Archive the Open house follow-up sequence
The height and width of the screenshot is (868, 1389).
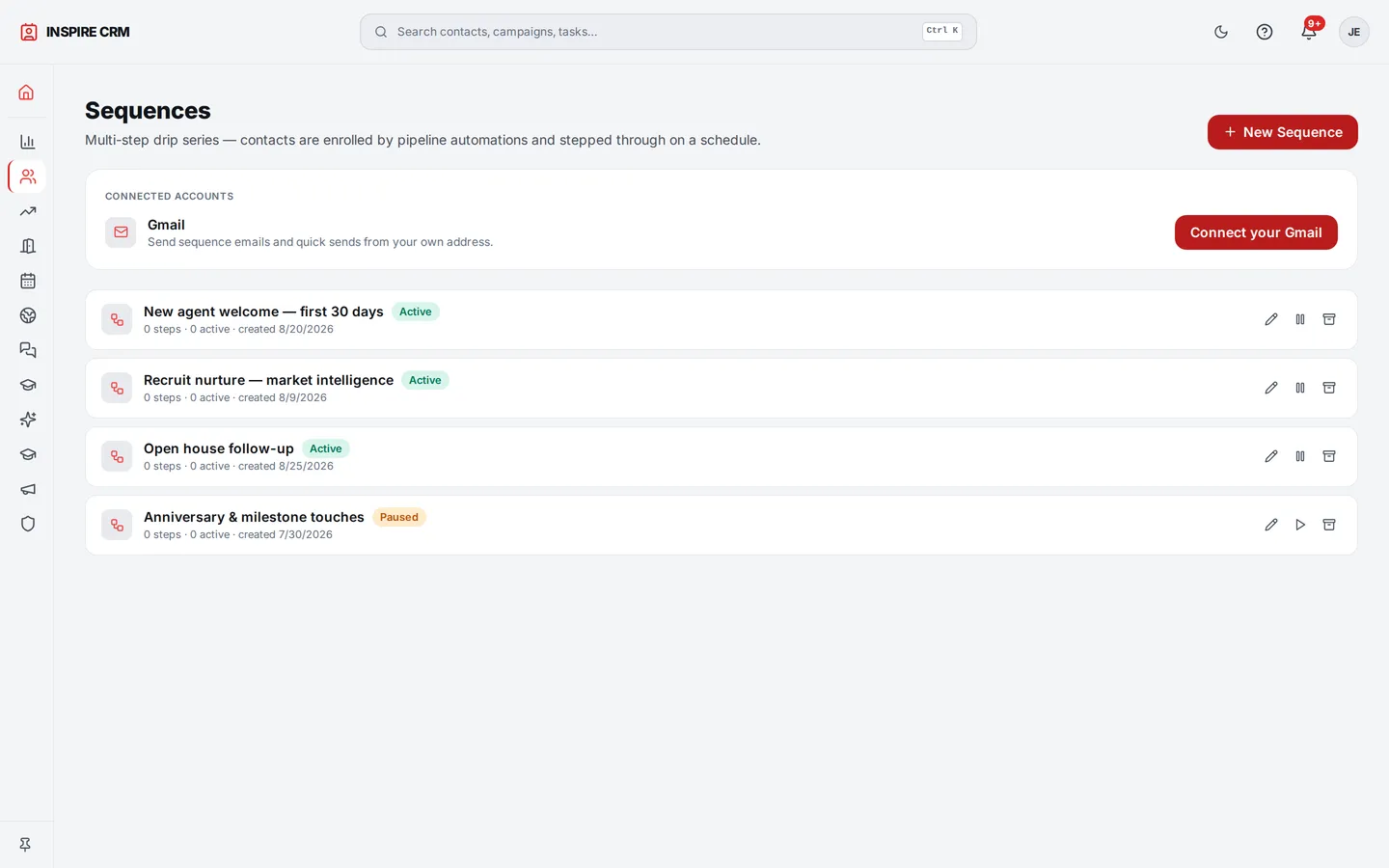(1329, 456)
